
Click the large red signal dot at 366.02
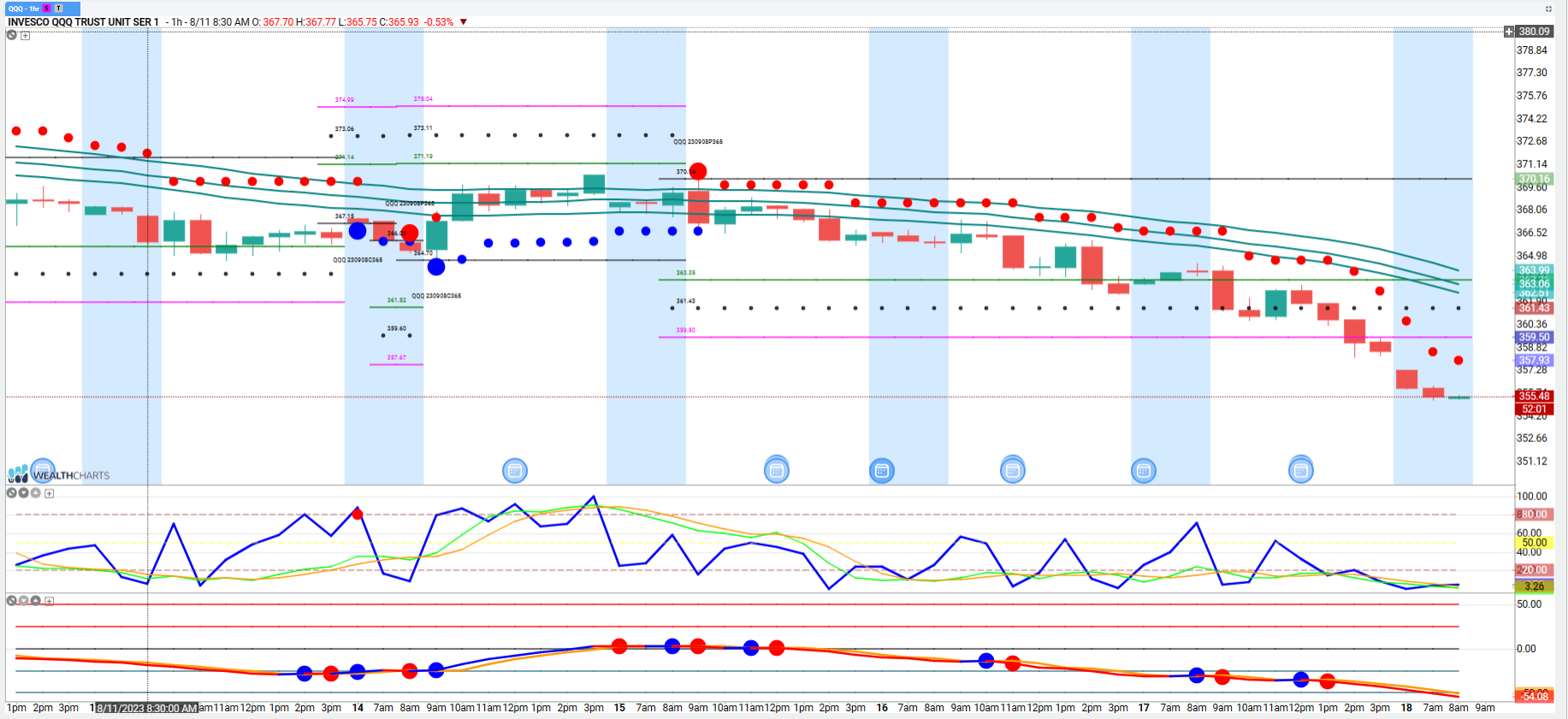click(410, 233)
